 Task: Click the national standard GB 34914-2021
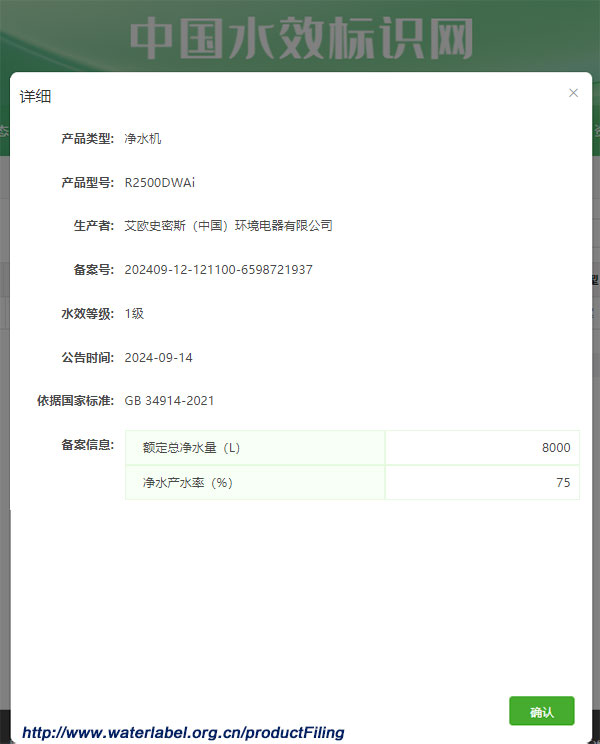(169, 401)
